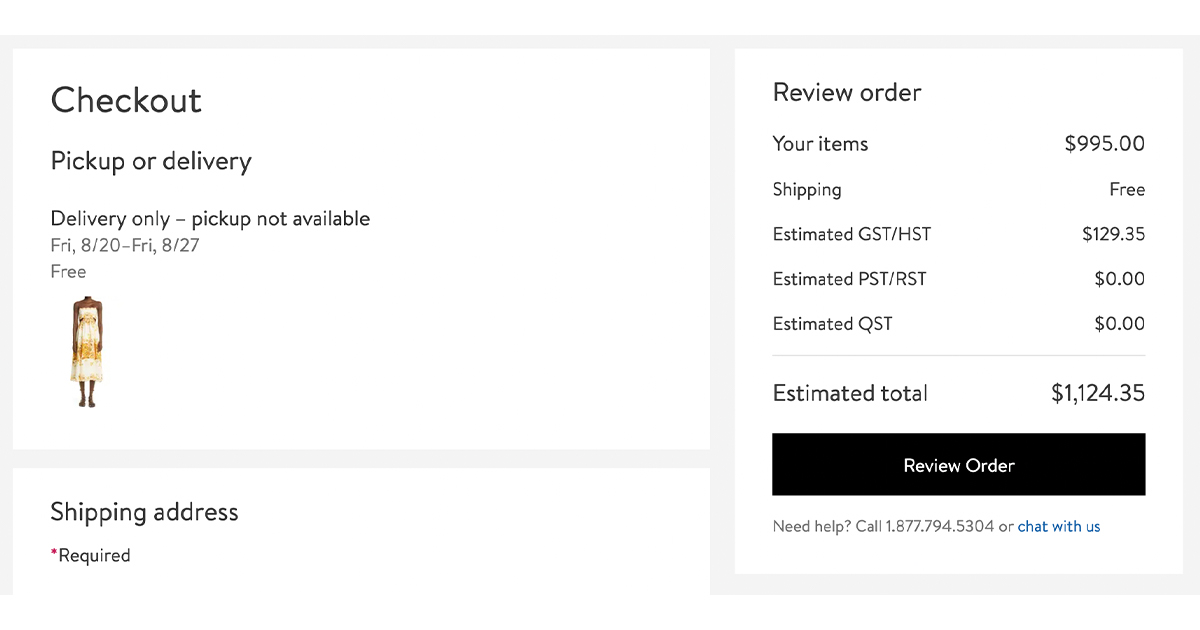Click the 'Your items' row label
1200x630 pixels.
pyautogui.click(x=820, y=144)
